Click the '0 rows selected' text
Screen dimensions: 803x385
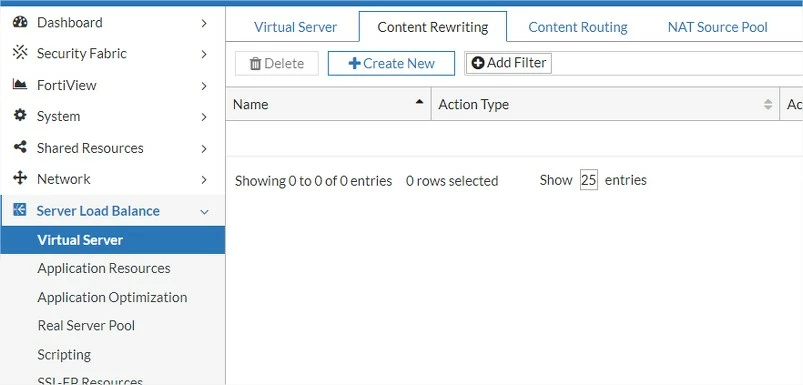(452, 181)
